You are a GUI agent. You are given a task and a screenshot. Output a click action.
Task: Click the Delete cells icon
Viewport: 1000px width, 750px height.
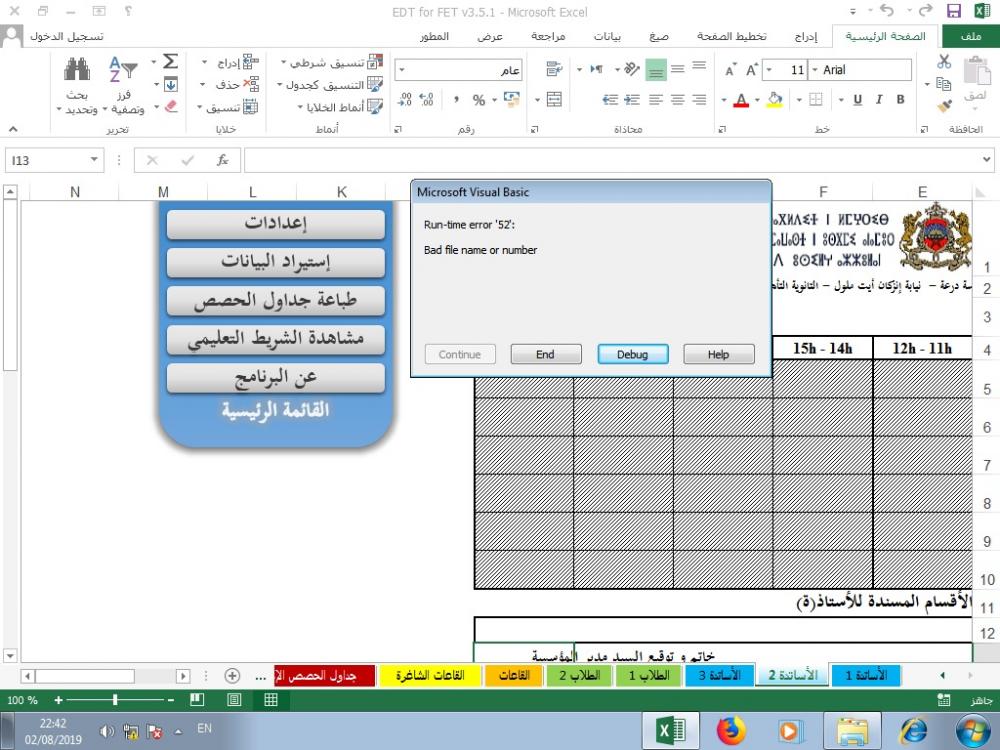(x=251, y=84)
